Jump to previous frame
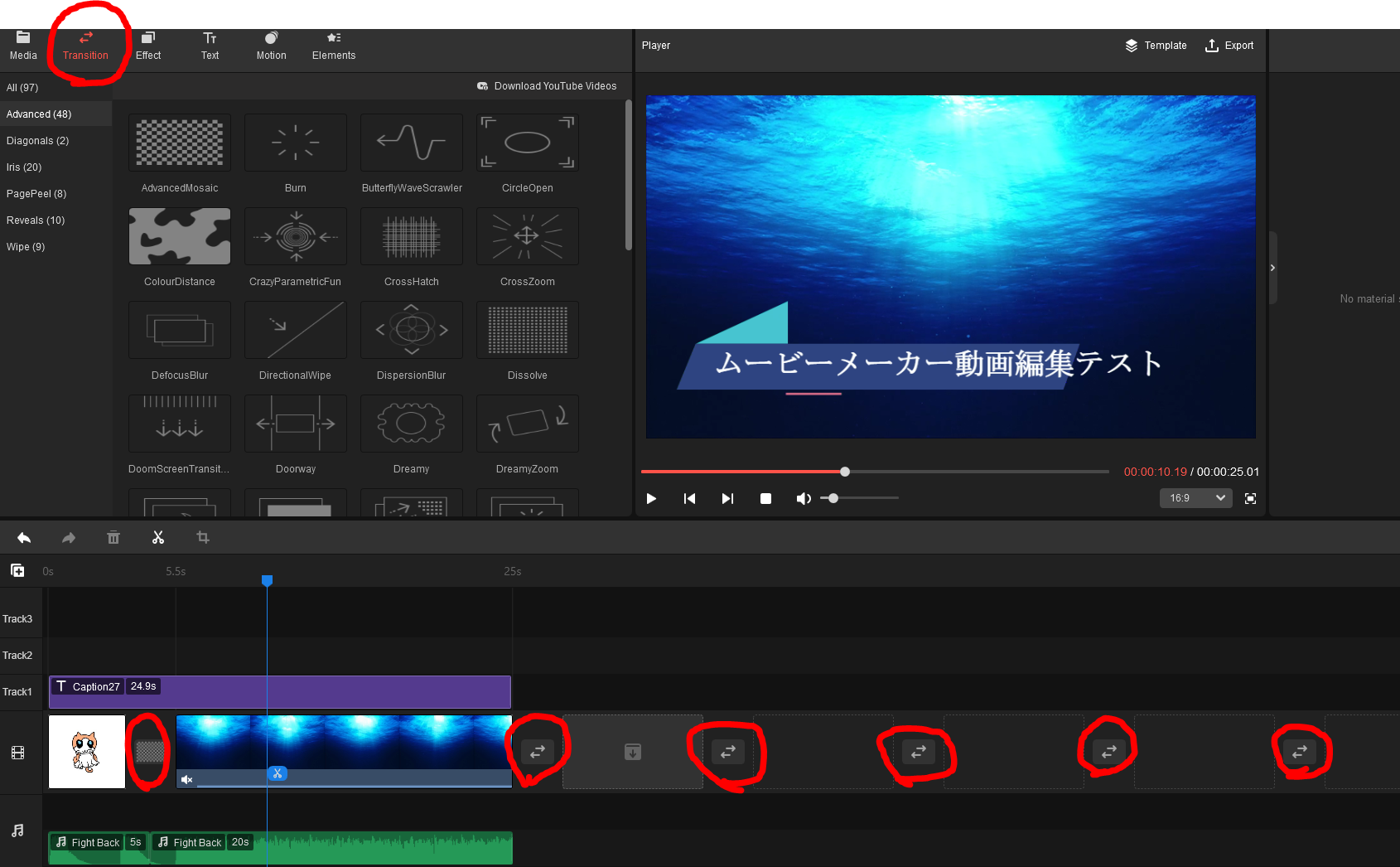The height and width of the screenshot is (867, 1400). click(689, 498)
